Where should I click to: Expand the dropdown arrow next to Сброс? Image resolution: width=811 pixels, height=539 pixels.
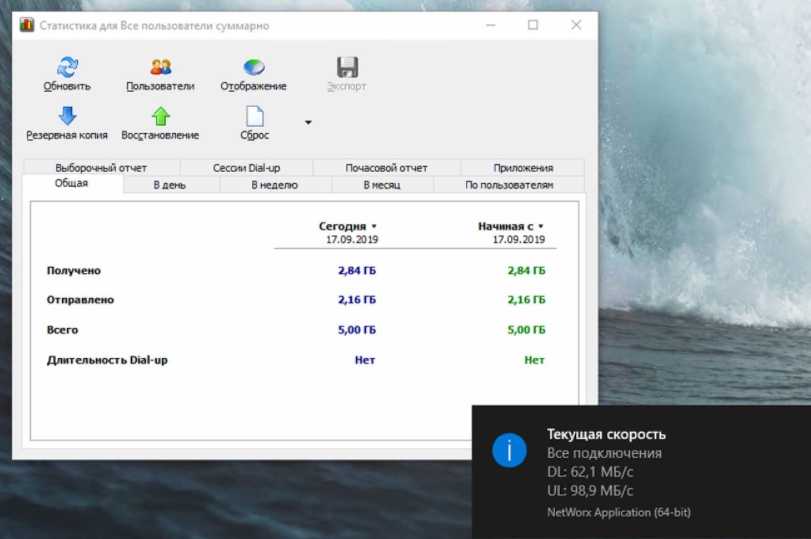[308, 123]
